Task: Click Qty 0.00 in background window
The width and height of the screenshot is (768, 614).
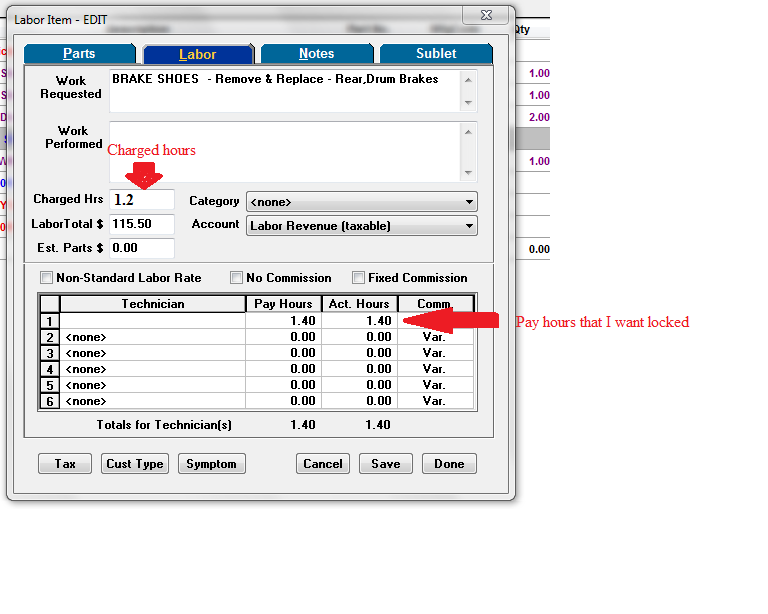Action: pyautogui.click(x=539, y=249)
